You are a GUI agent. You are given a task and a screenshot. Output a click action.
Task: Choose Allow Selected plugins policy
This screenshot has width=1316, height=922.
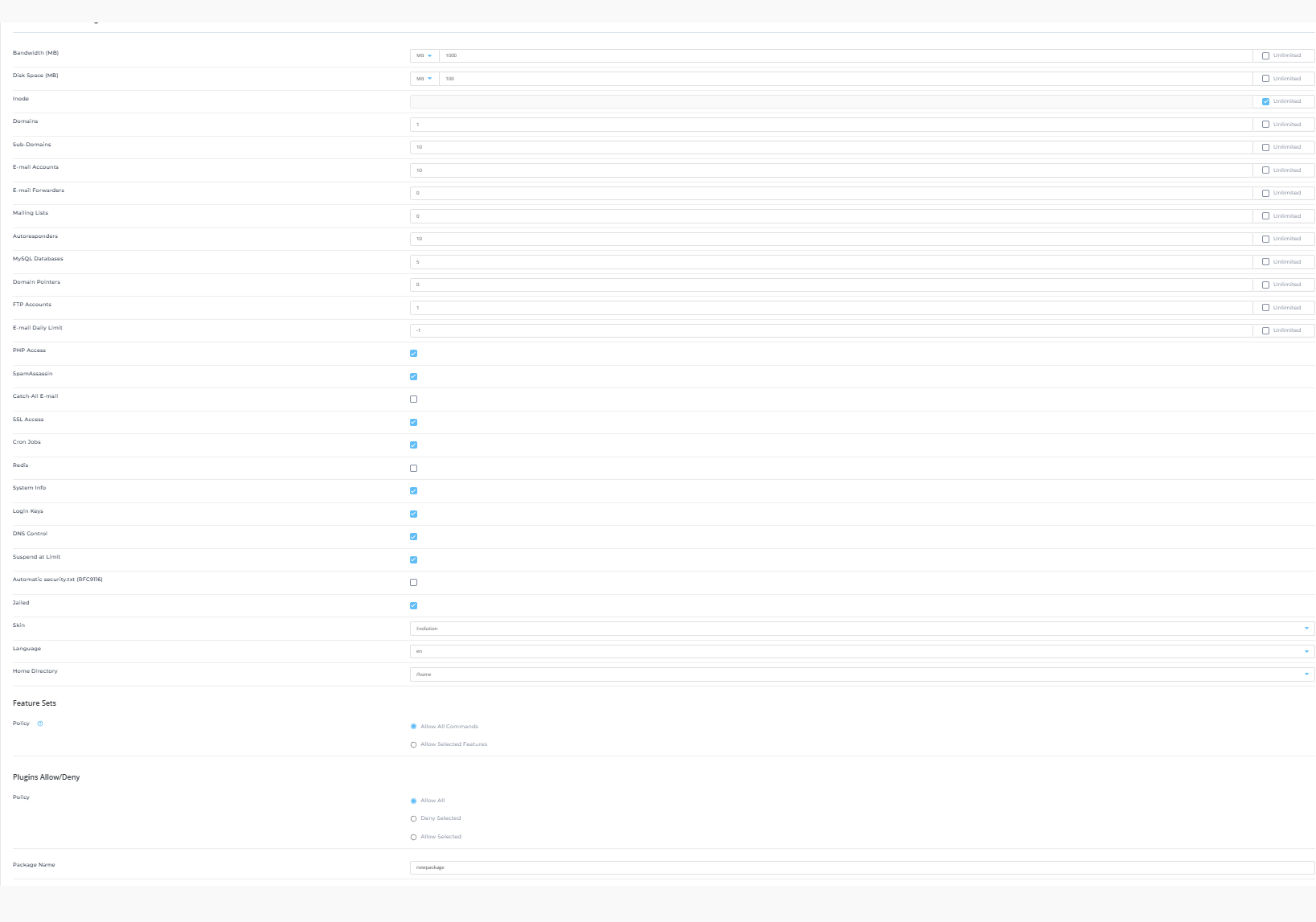[x=414, y=837]
